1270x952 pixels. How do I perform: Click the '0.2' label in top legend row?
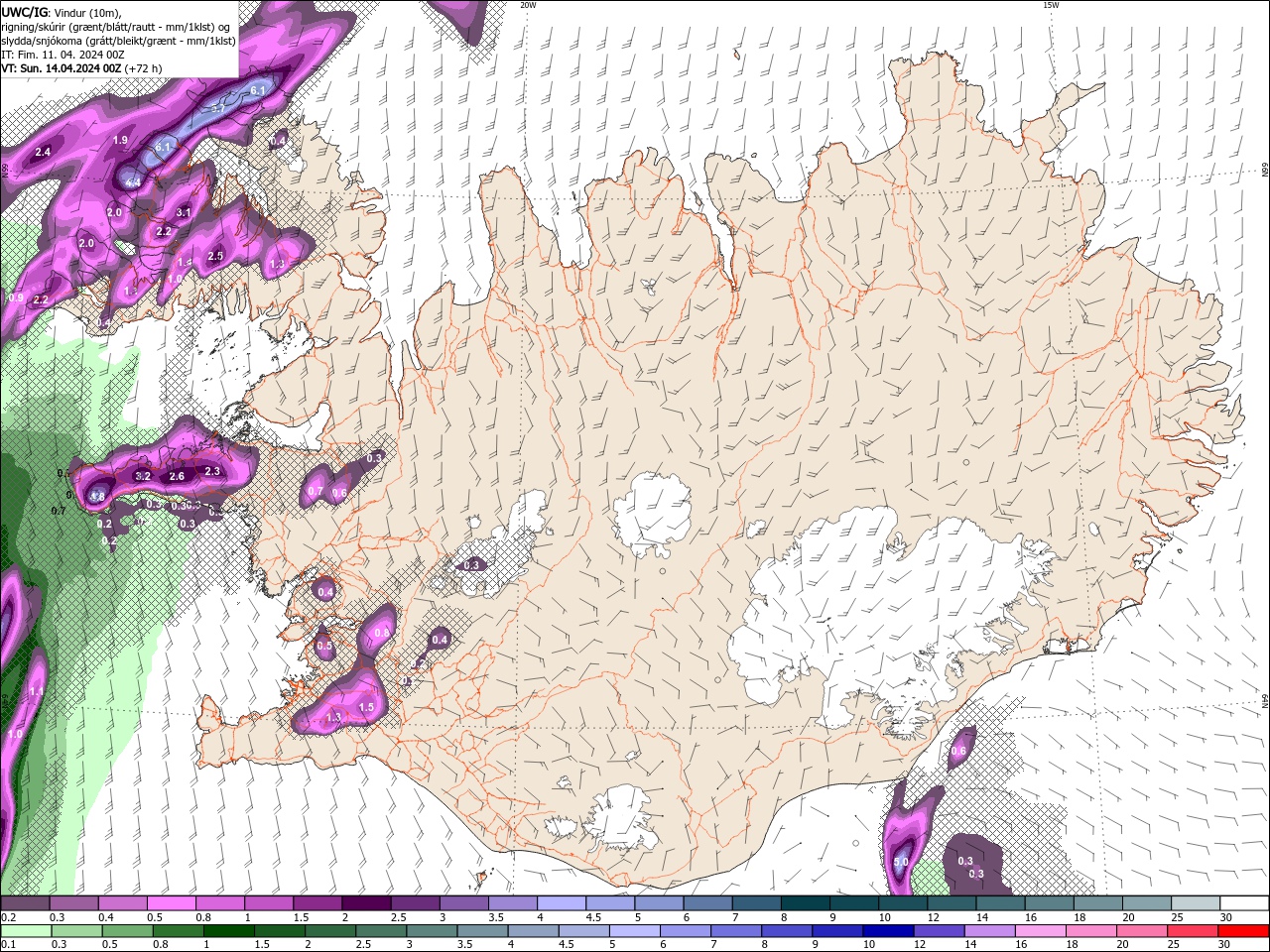pos(8,917)
